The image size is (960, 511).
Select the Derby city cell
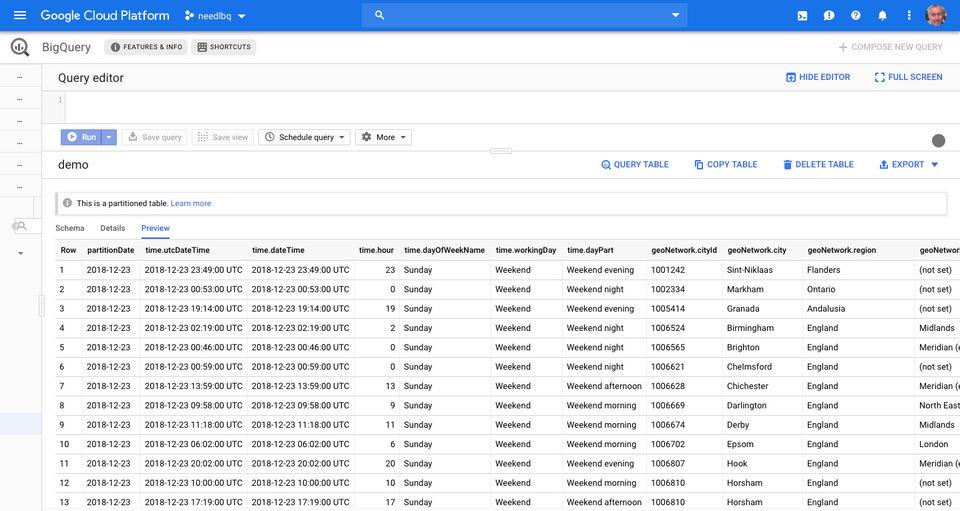click(x=738, y=425)
